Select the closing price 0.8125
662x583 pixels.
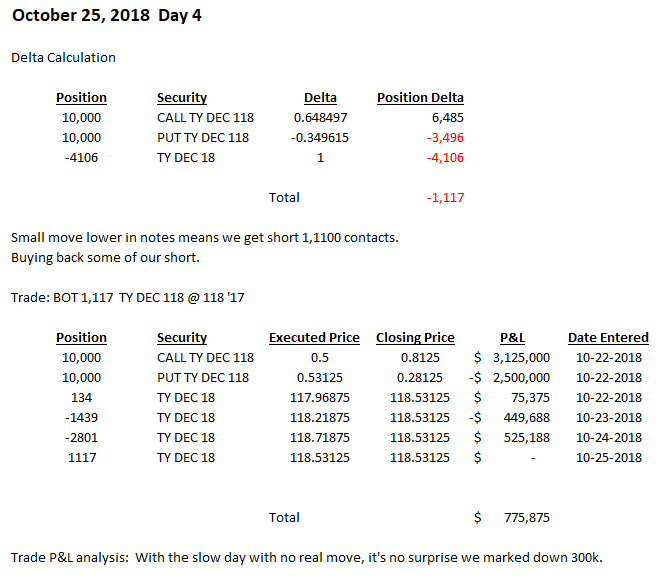coord(415,357)
